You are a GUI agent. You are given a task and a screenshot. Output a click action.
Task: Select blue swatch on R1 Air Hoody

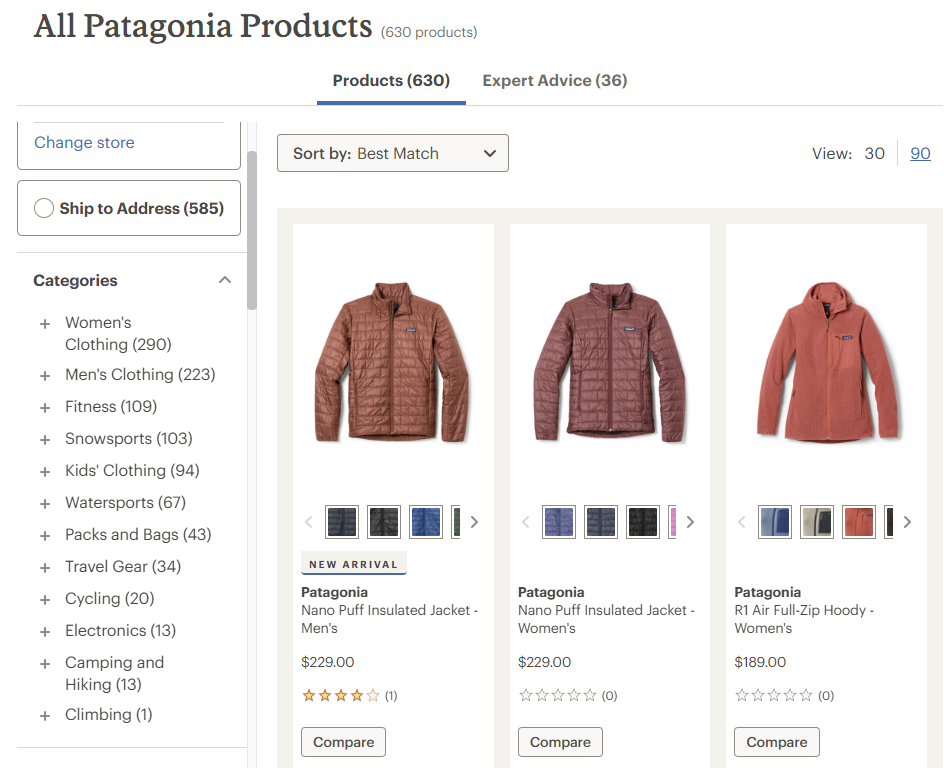click(x=775, y=522)
